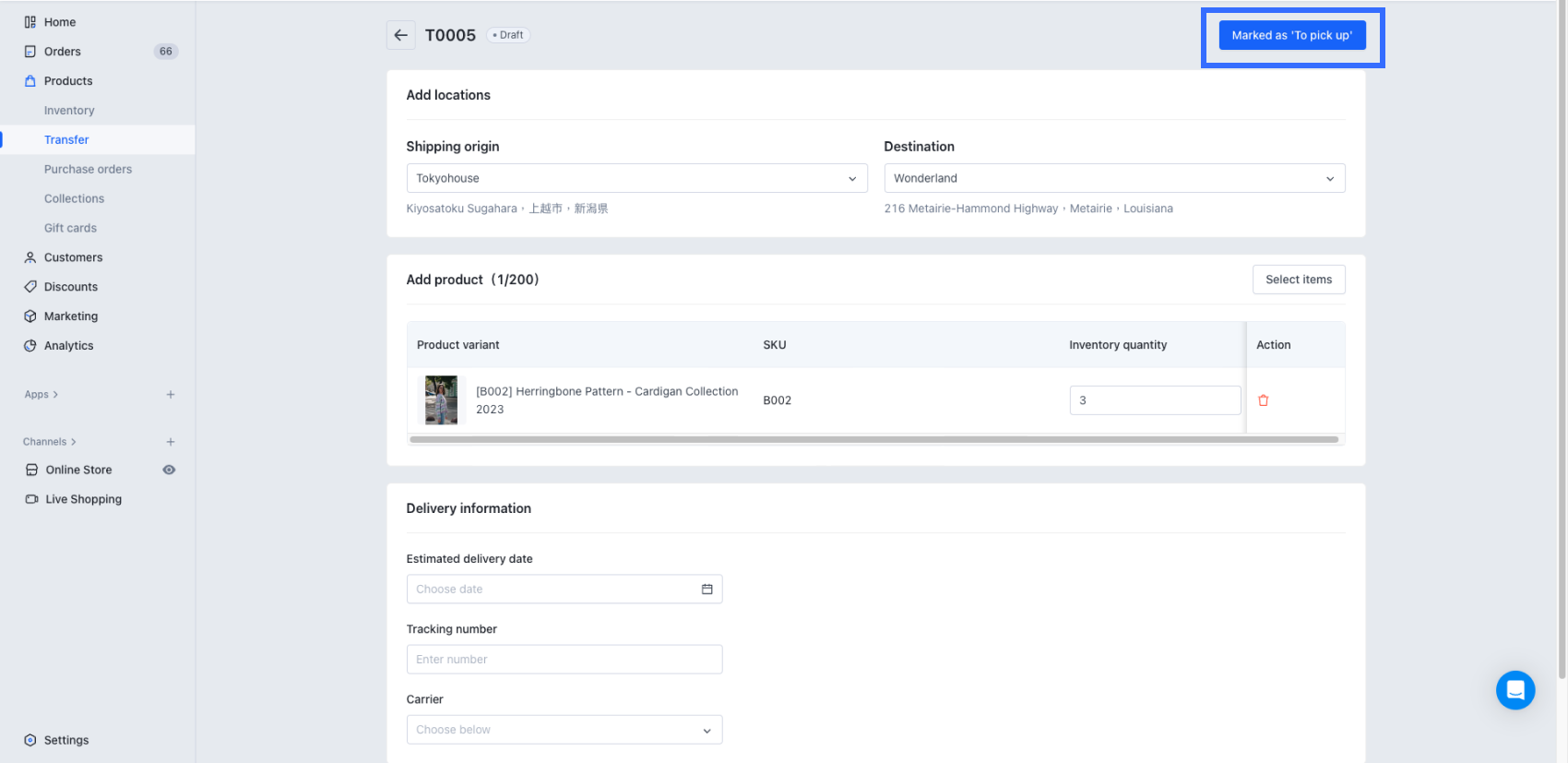Viewport: 1568px width, 763px height.
Task: Click the Herringbone Cardigan product thumbnail
Action: pyautogui.click(x=441, y=400)
